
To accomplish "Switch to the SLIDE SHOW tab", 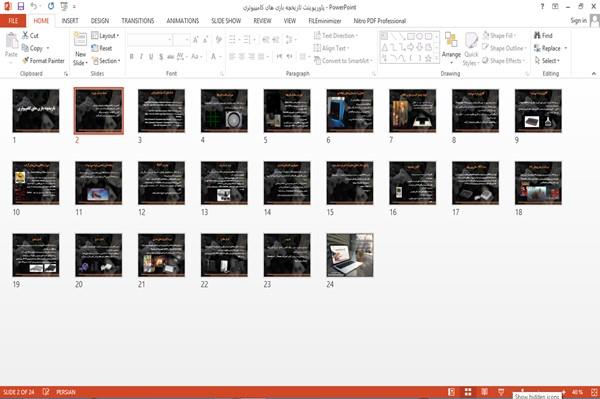I will [x=226, y=21].
